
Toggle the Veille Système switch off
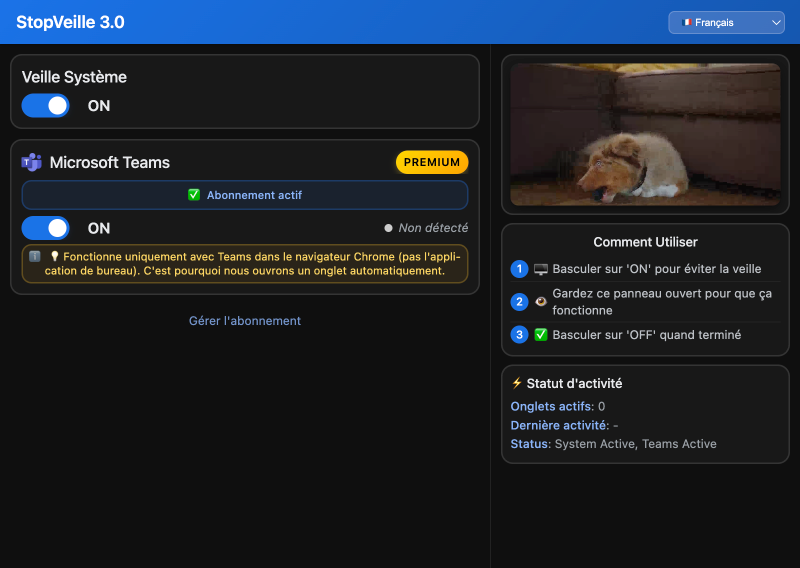[x=46, y=105]
